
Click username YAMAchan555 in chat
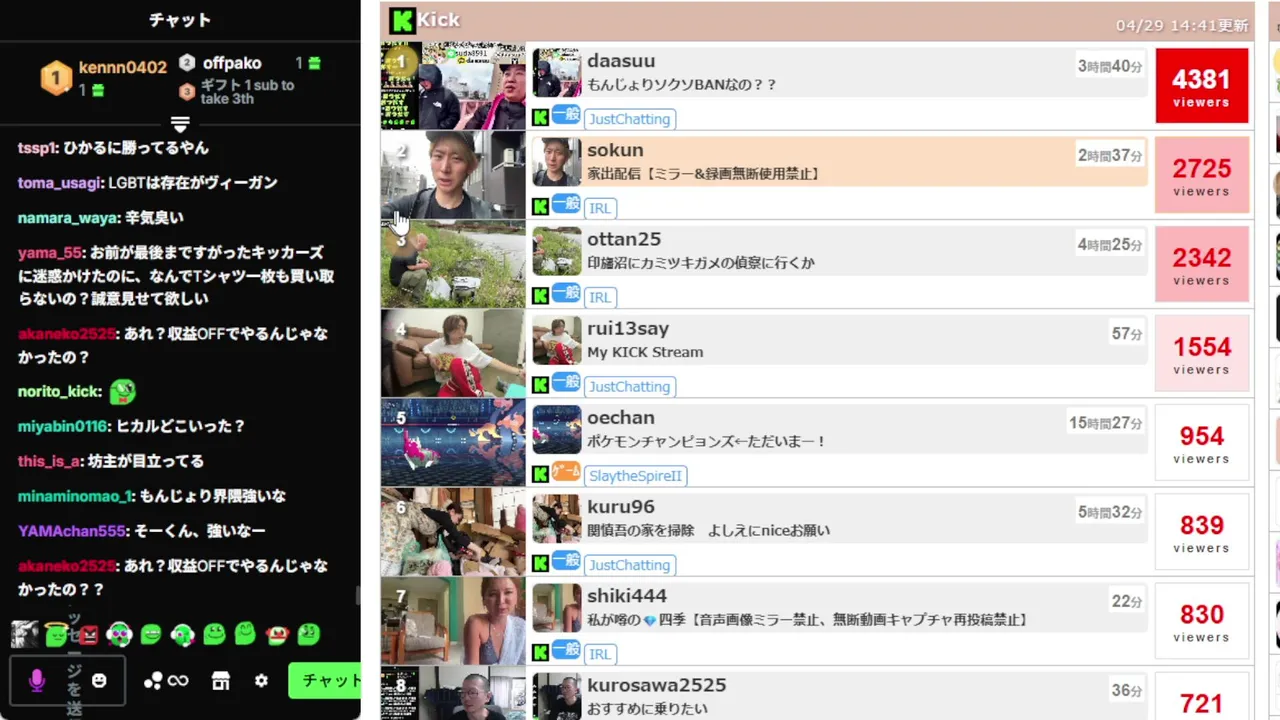click(x=71, y=531)
